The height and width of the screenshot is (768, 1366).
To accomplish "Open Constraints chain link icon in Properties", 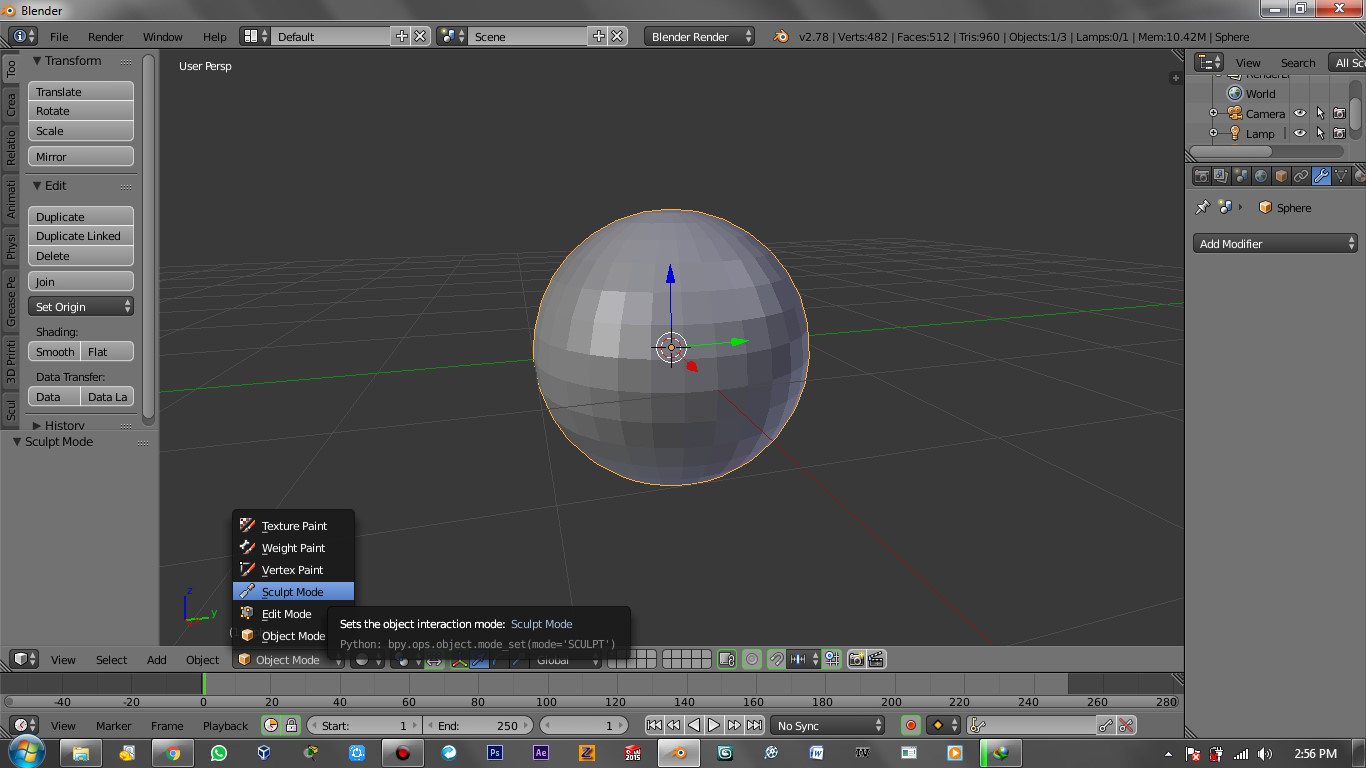I will pyautogui.click(x=1301, y=175).
